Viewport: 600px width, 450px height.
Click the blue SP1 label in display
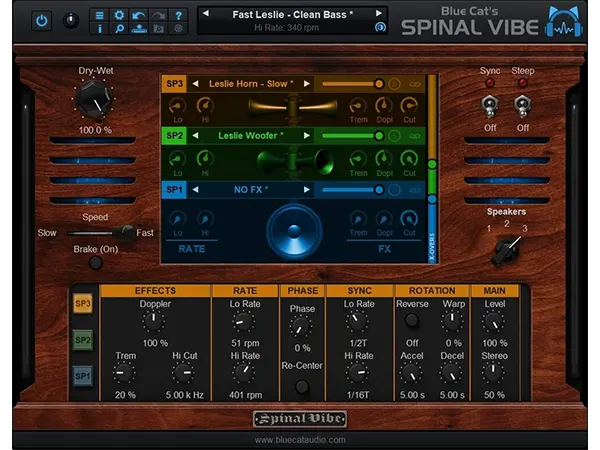(x=174, y=190)
